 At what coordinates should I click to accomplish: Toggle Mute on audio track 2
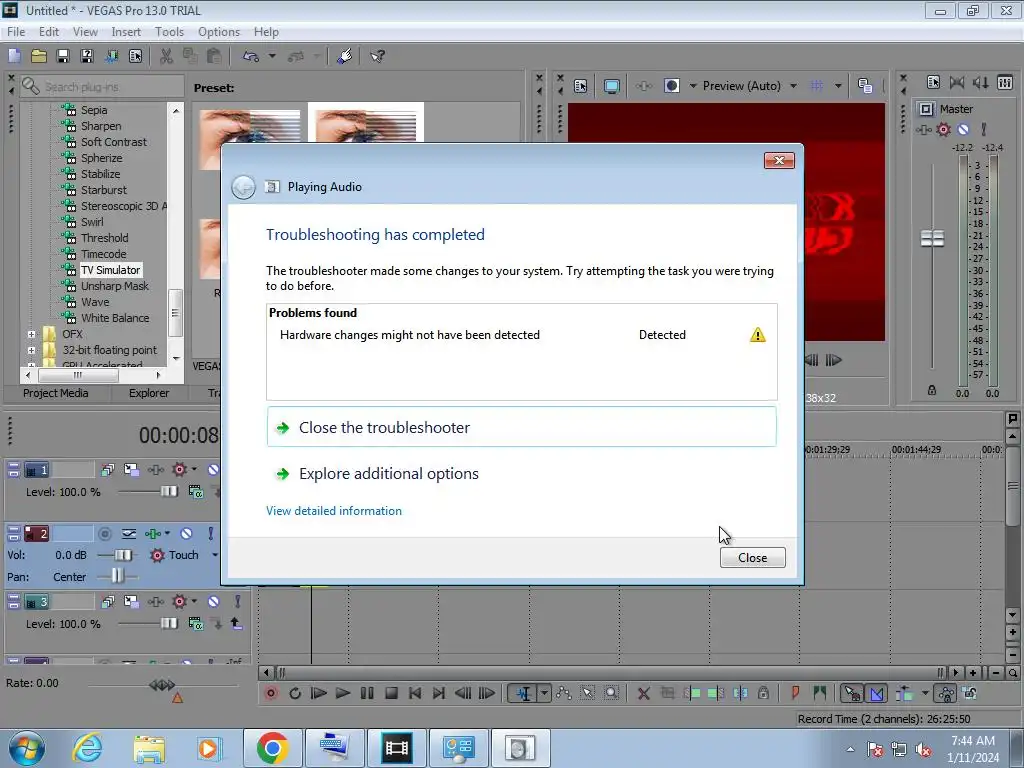[186, 534]
